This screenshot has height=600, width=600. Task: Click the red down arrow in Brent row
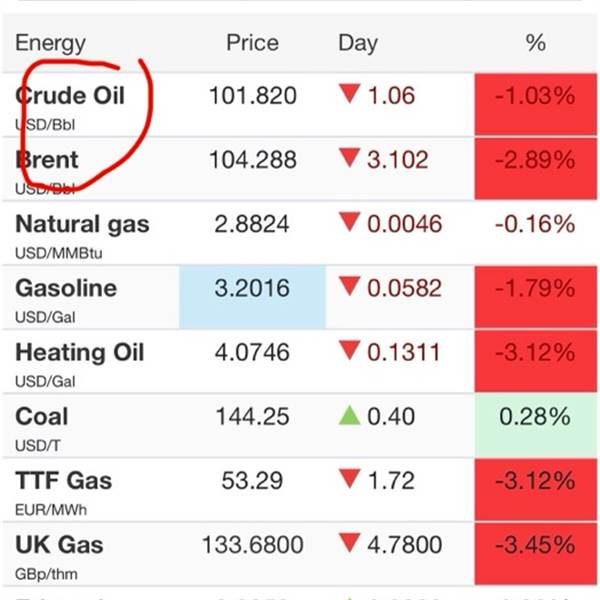tap(349, 158)
